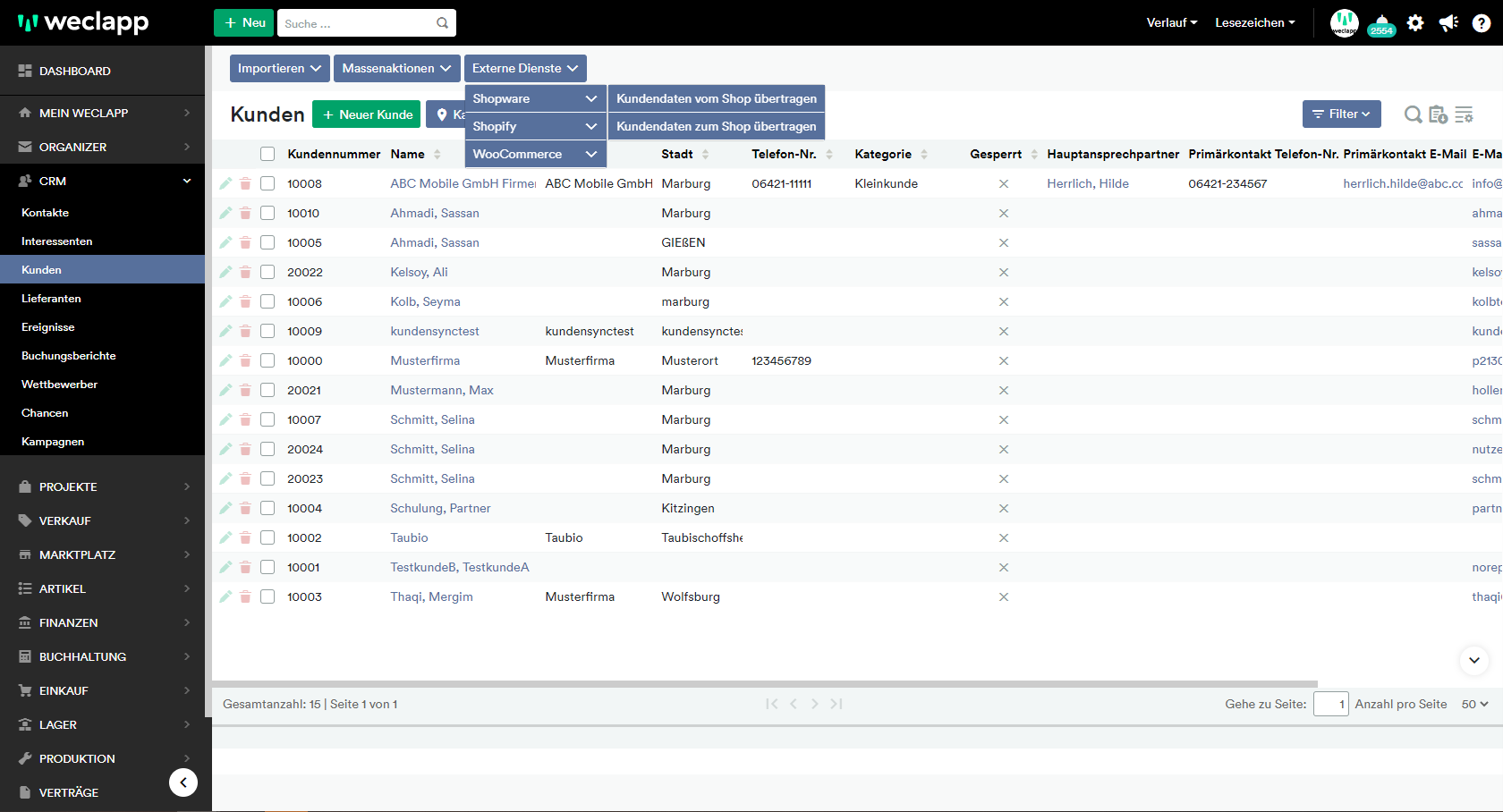Select checkbox for customer 10006
This screenshot has height=812, width=1503.
tap(267, 301)
